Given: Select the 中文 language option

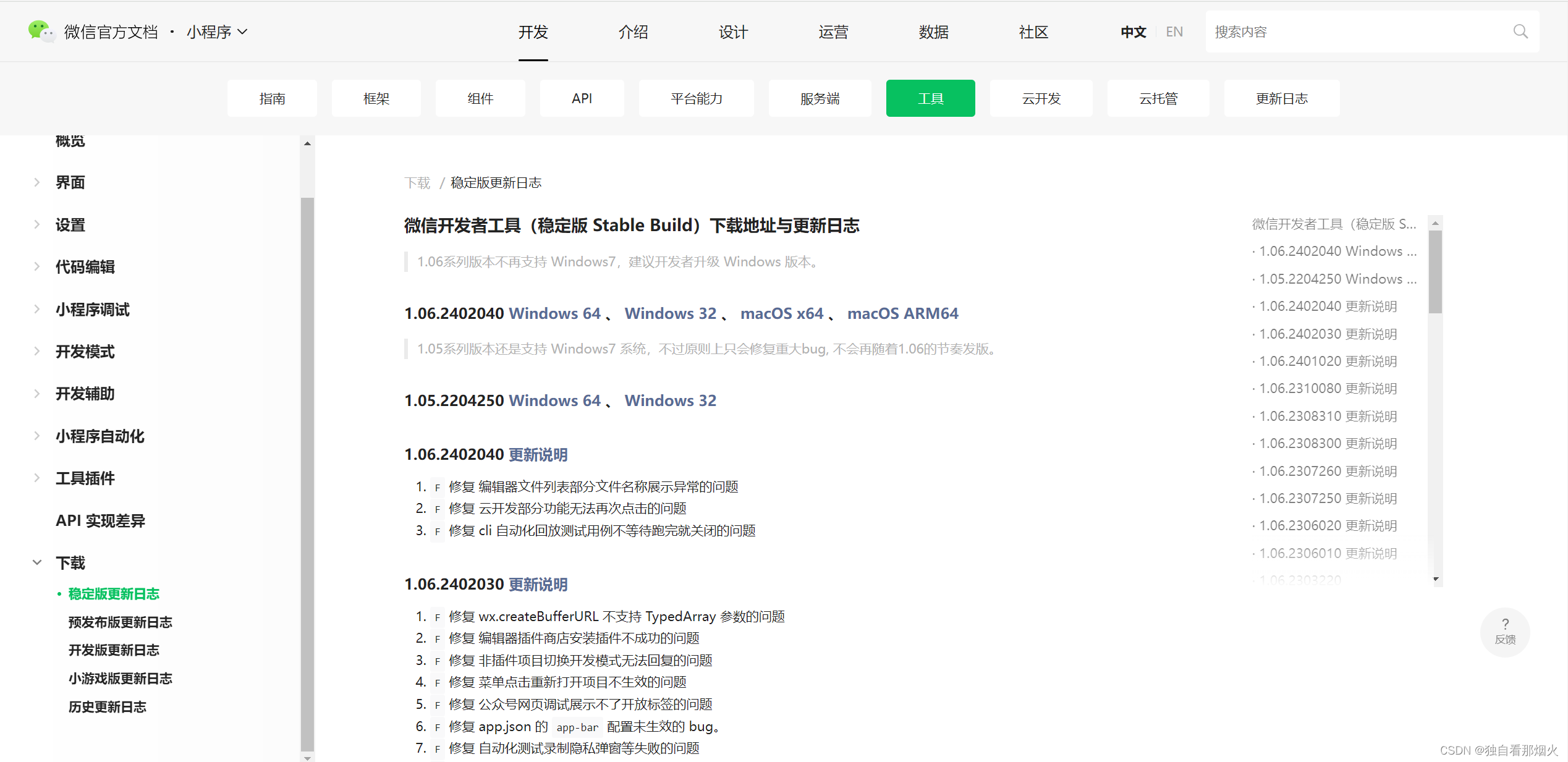Looking at the screenshot, I should click(1133, 32).
